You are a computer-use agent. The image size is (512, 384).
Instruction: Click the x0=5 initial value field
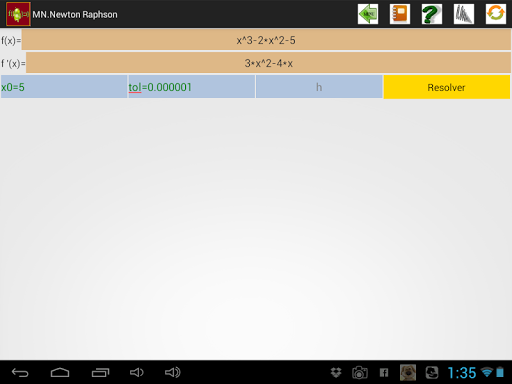point(64,87)
